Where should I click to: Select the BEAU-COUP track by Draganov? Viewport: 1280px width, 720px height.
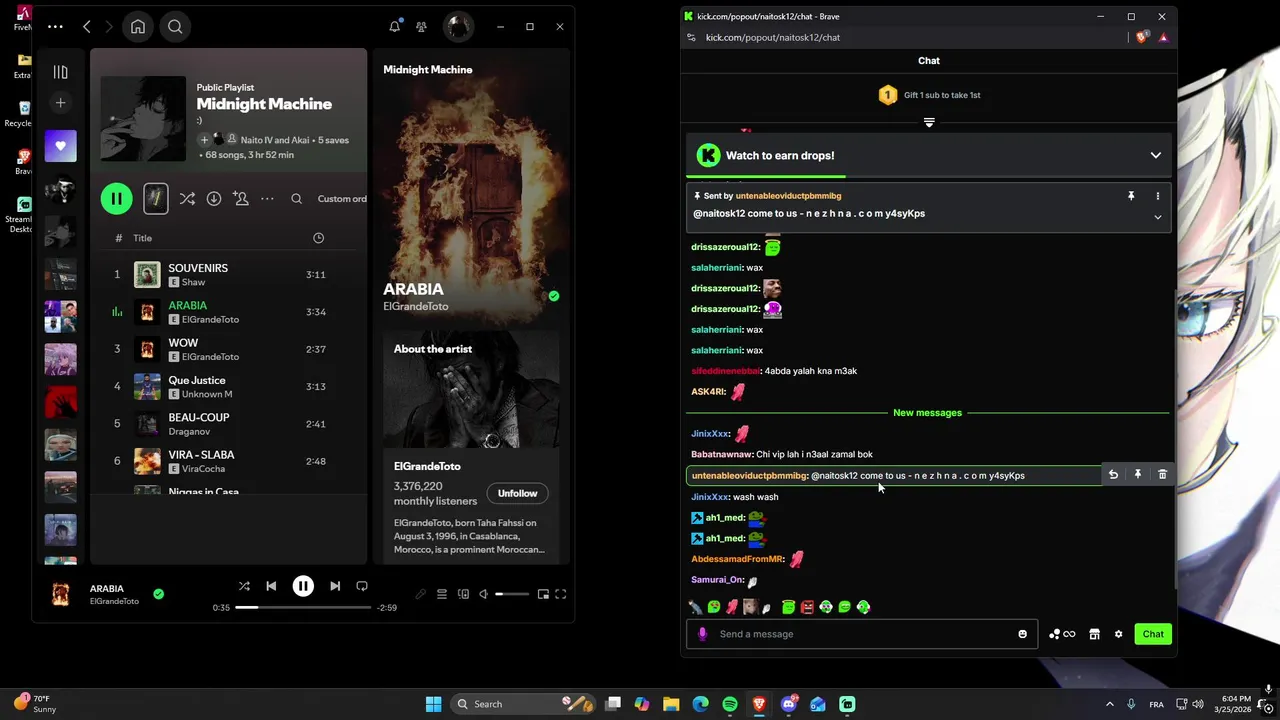(229, 424)
